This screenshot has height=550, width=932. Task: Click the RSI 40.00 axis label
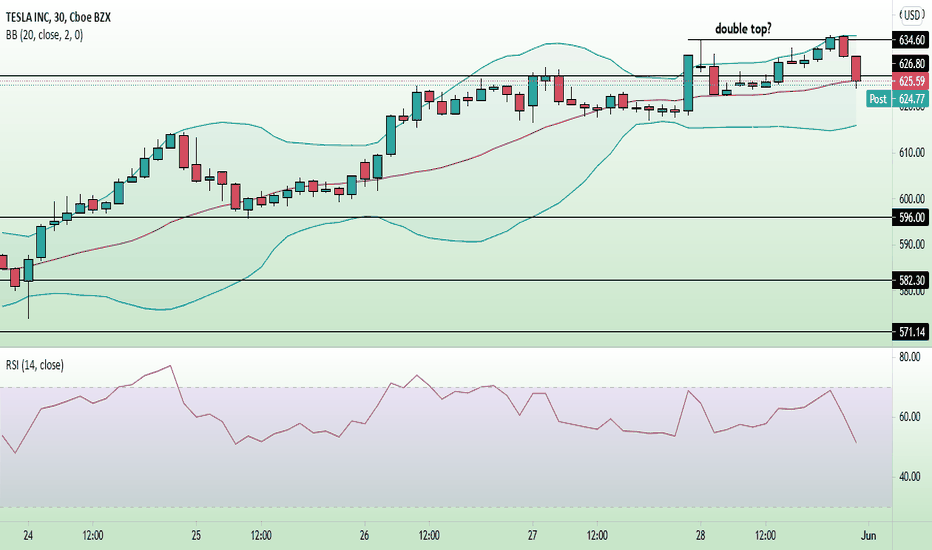tap(909, 477)
